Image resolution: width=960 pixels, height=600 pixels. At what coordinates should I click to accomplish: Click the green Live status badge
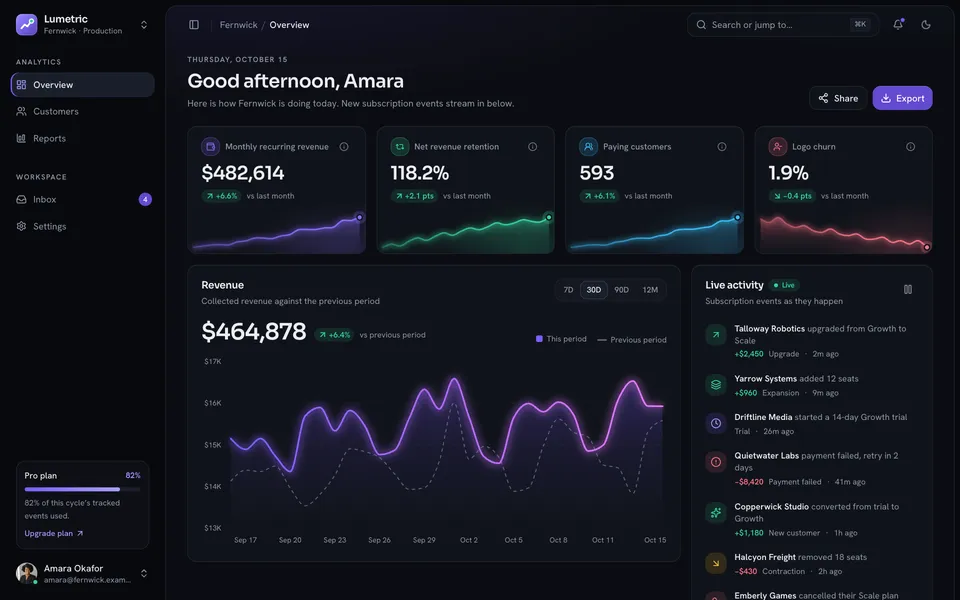pos(784,285)
